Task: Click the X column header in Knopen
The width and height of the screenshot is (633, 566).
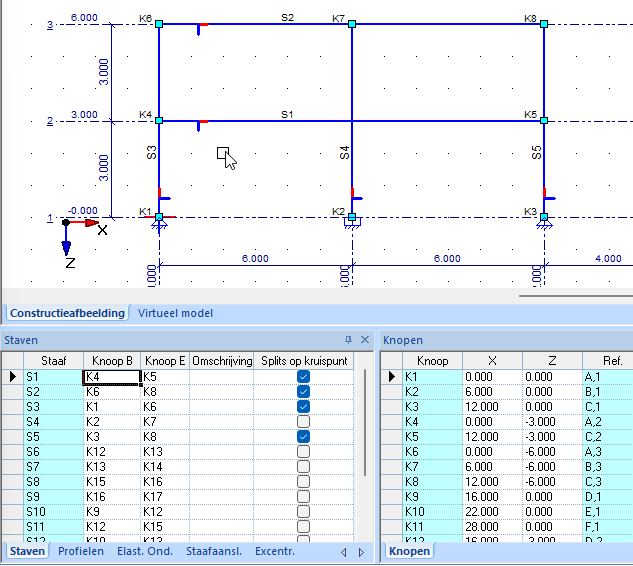Action: coord(493,361)
